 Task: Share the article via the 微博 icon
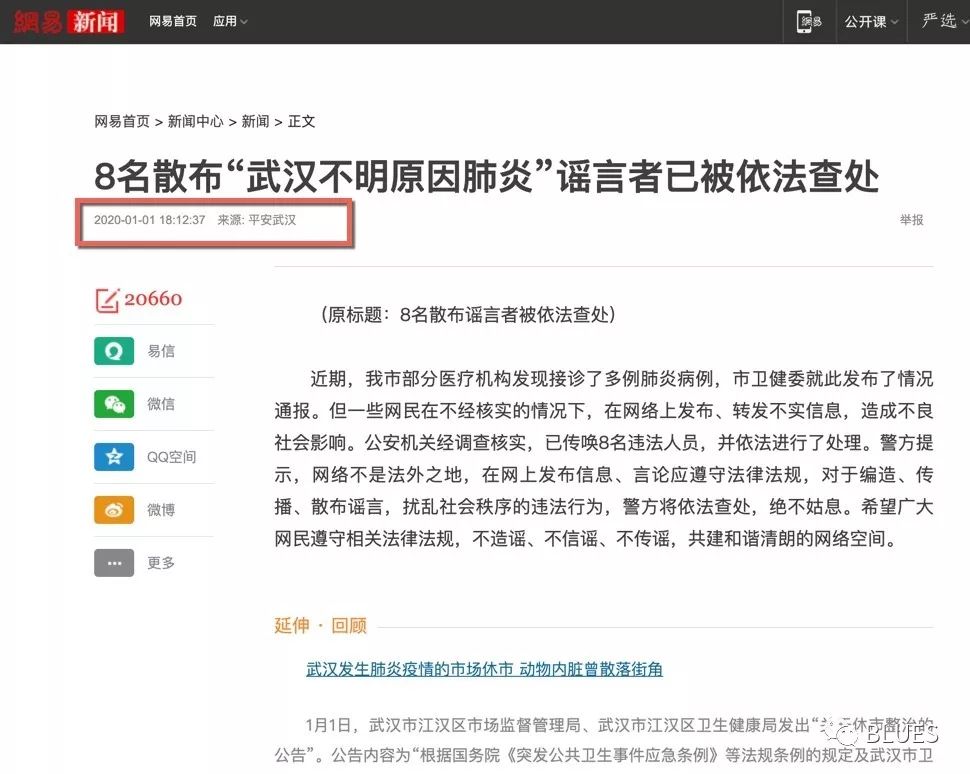click(x=114, y=510)
